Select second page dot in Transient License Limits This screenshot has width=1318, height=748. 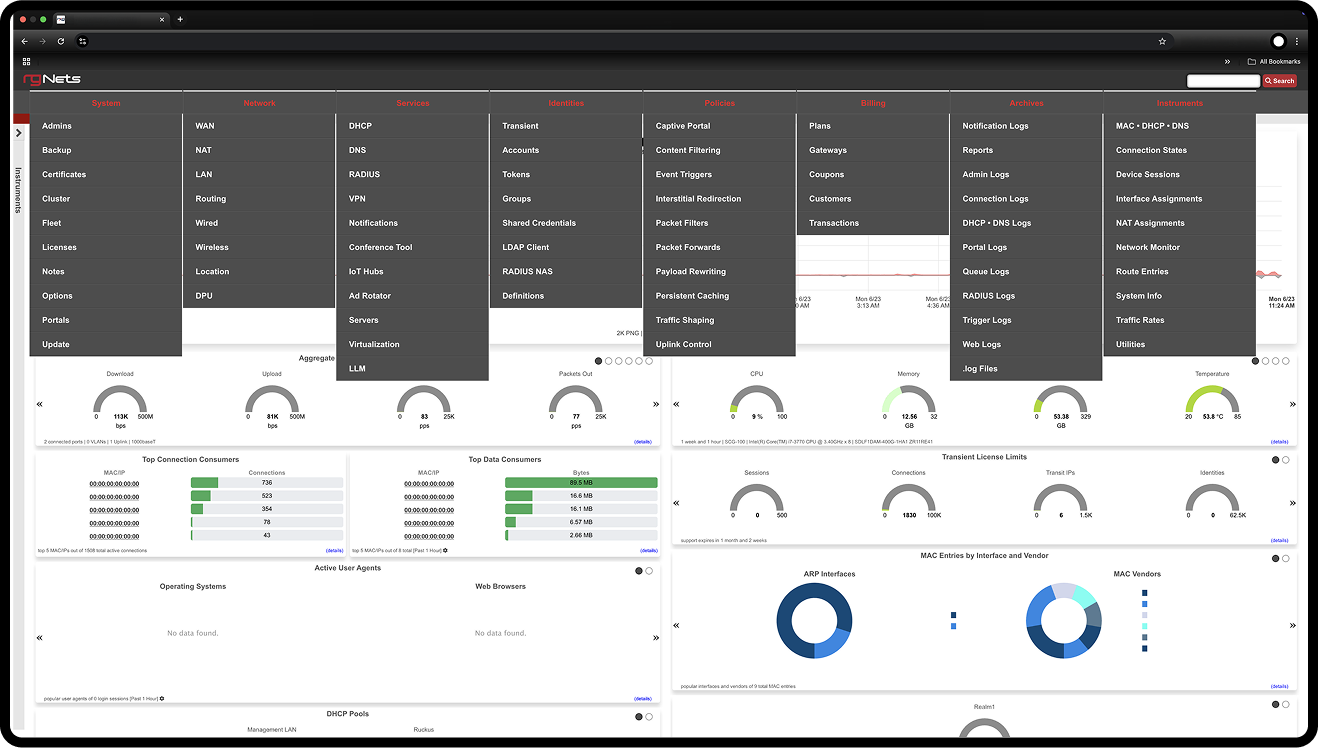[1286, 460]
